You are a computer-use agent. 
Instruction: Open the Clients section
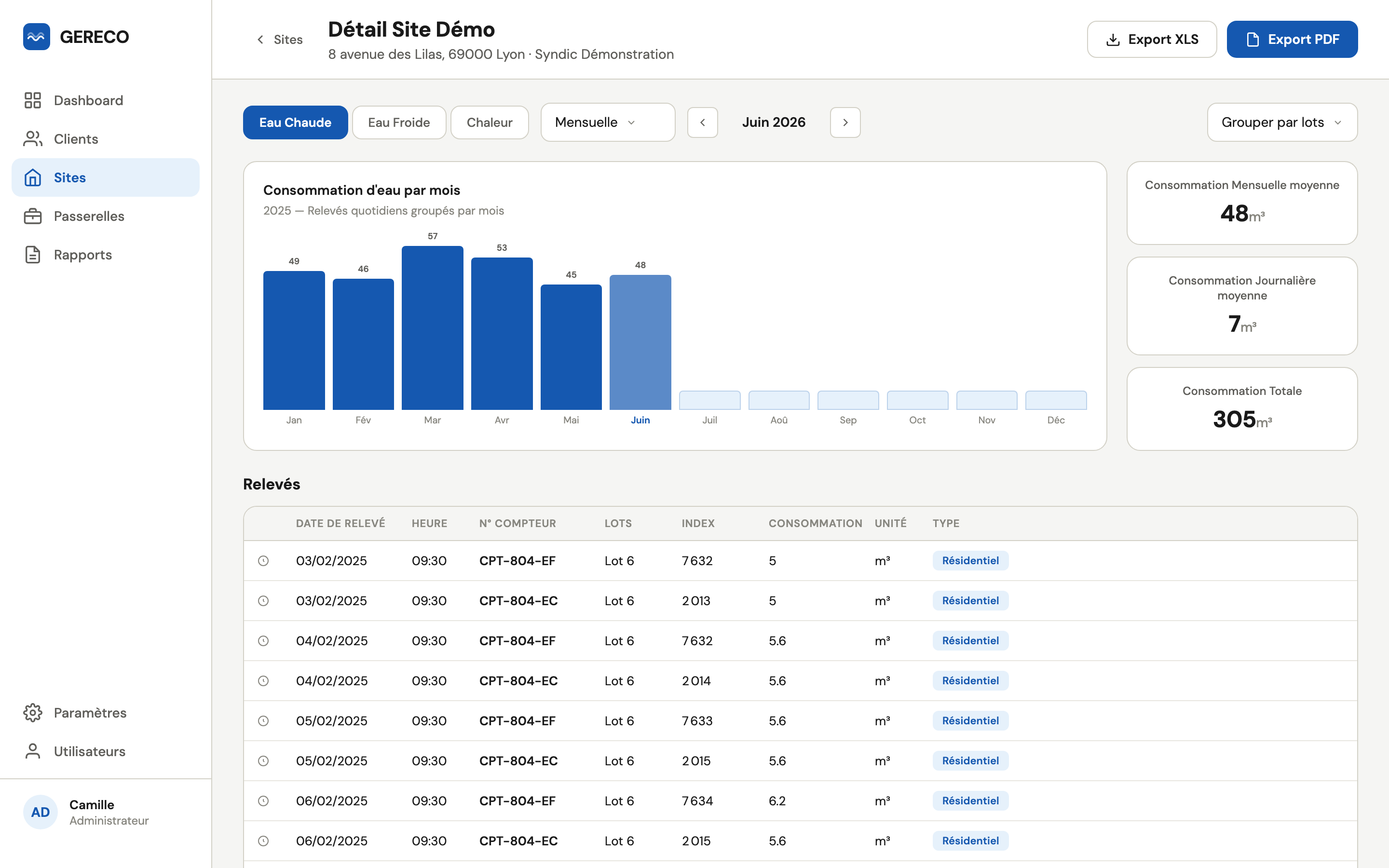105,139
